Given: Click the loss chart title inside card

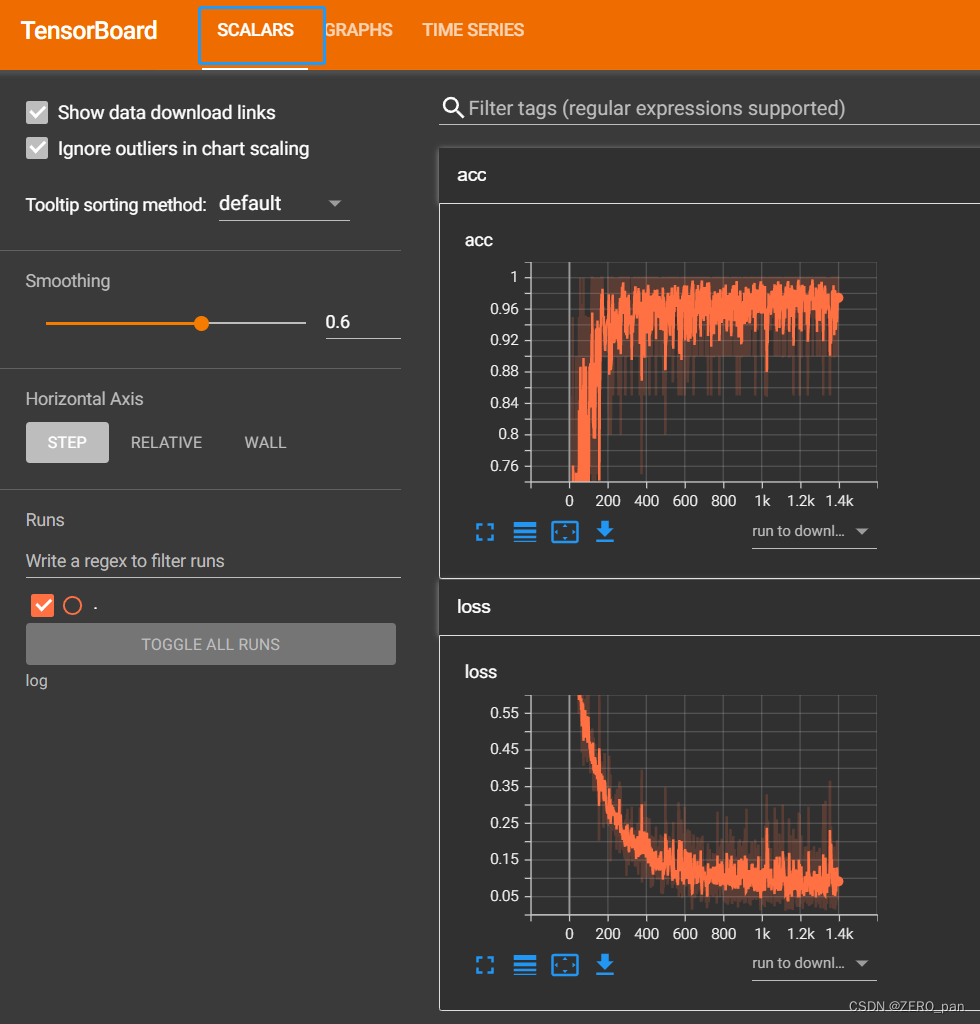Looking at the screenshot, I should (x=481, y=672).
